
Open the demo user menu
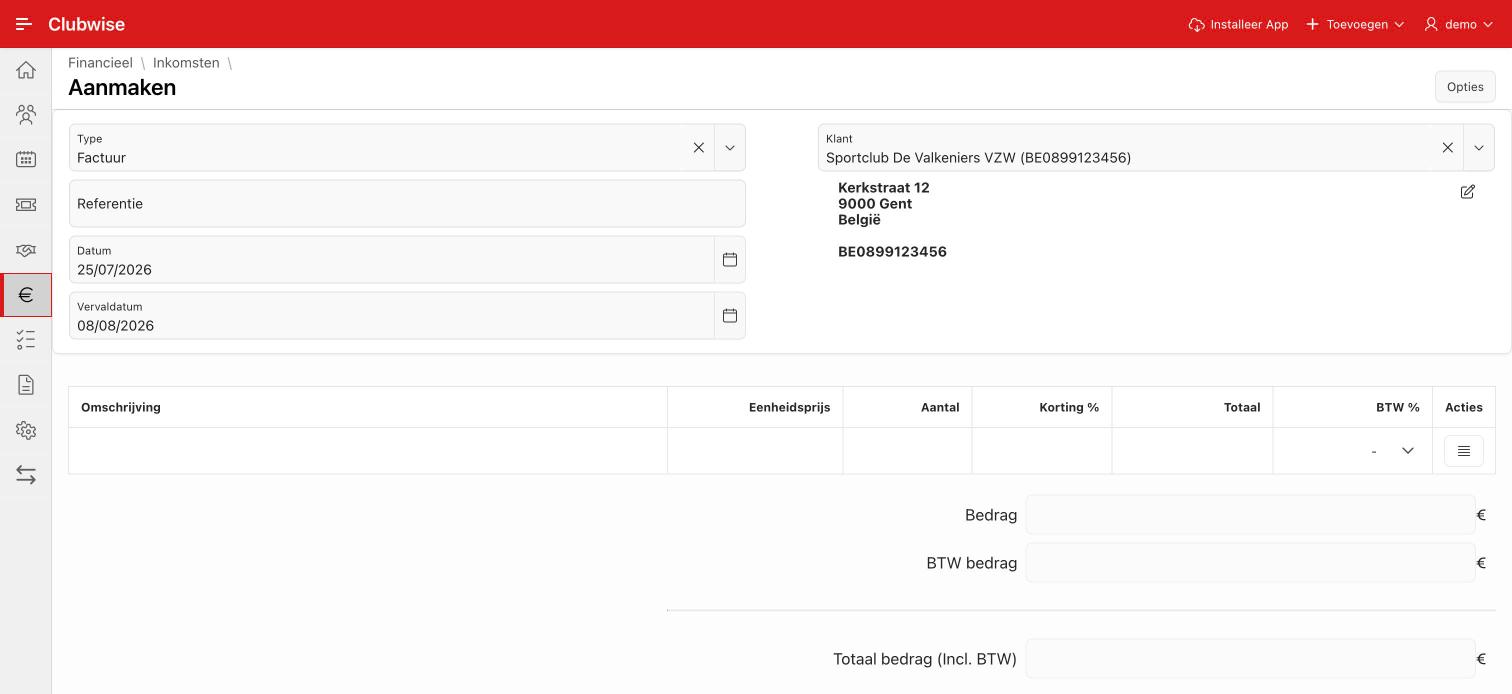1458,24
